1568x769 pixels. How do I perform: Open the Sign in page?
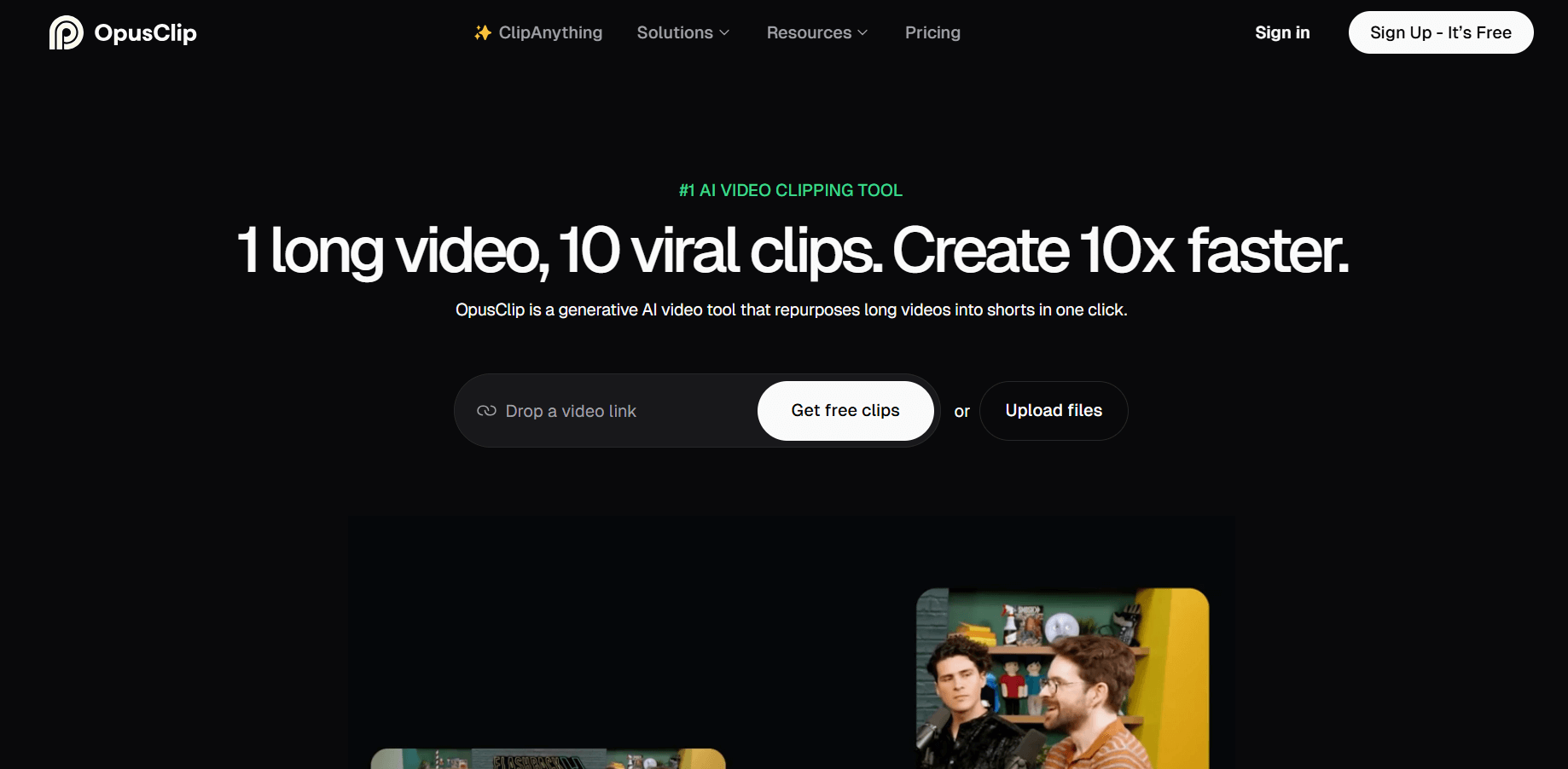point(1282,32)
